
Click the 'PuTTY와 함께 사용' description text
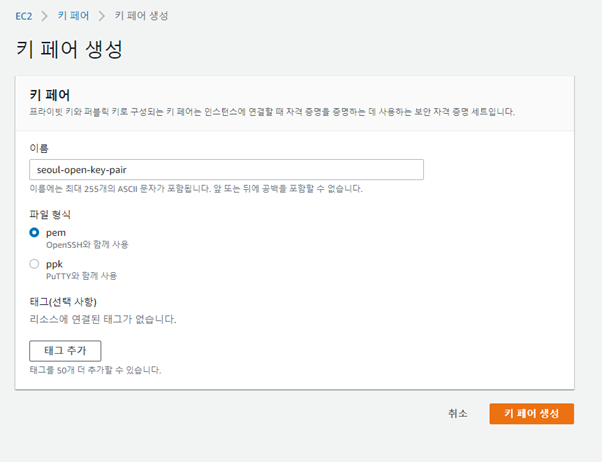(x=81, y=276)
